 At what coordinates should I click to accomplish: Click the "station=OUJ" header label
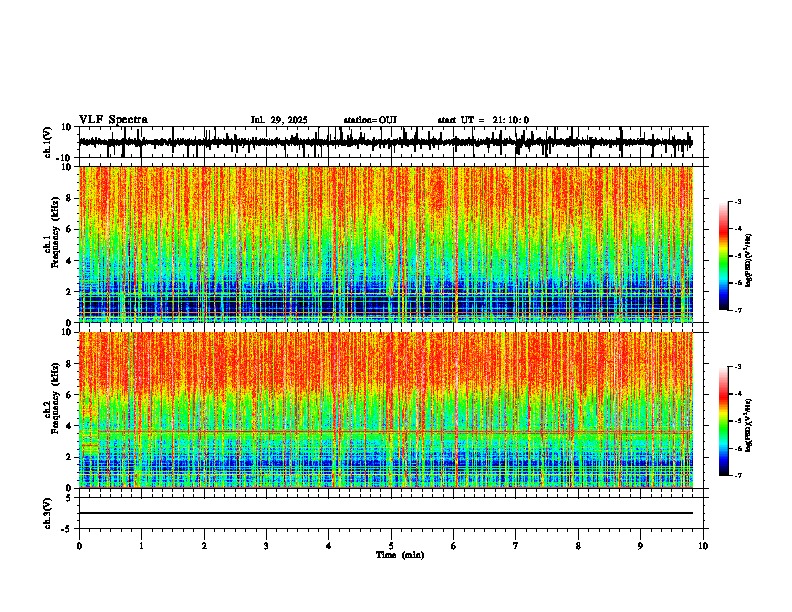point(370,120)
